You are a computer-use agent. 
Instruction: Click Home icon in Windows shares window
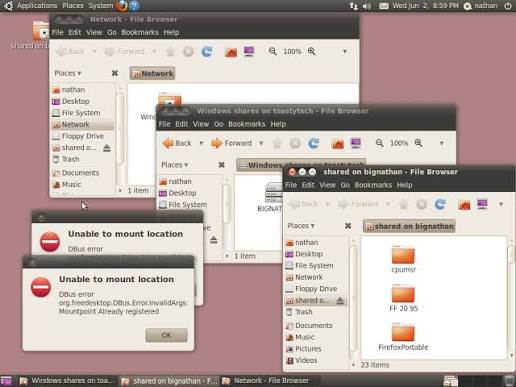tap(338, 144)
